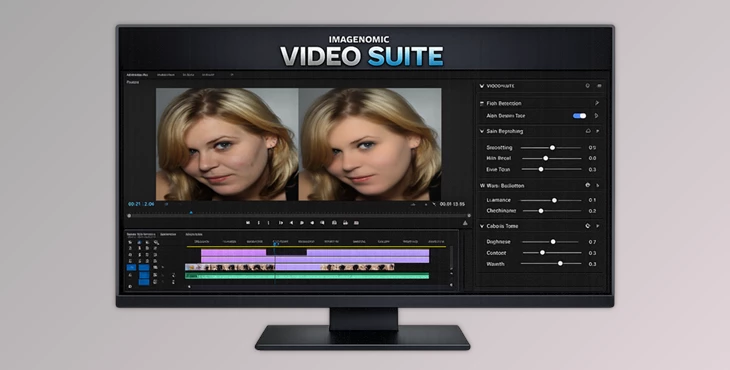Screen dimensions: 730x370
Task: Click the Chechinoner slider track
Action: coord(552,211)
